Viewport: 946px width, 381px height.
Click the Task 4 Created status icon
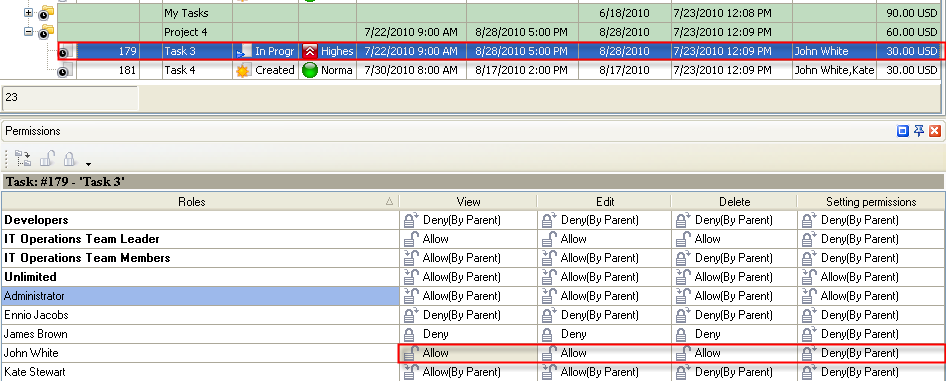pyautogui.click(x=243, y=71)
